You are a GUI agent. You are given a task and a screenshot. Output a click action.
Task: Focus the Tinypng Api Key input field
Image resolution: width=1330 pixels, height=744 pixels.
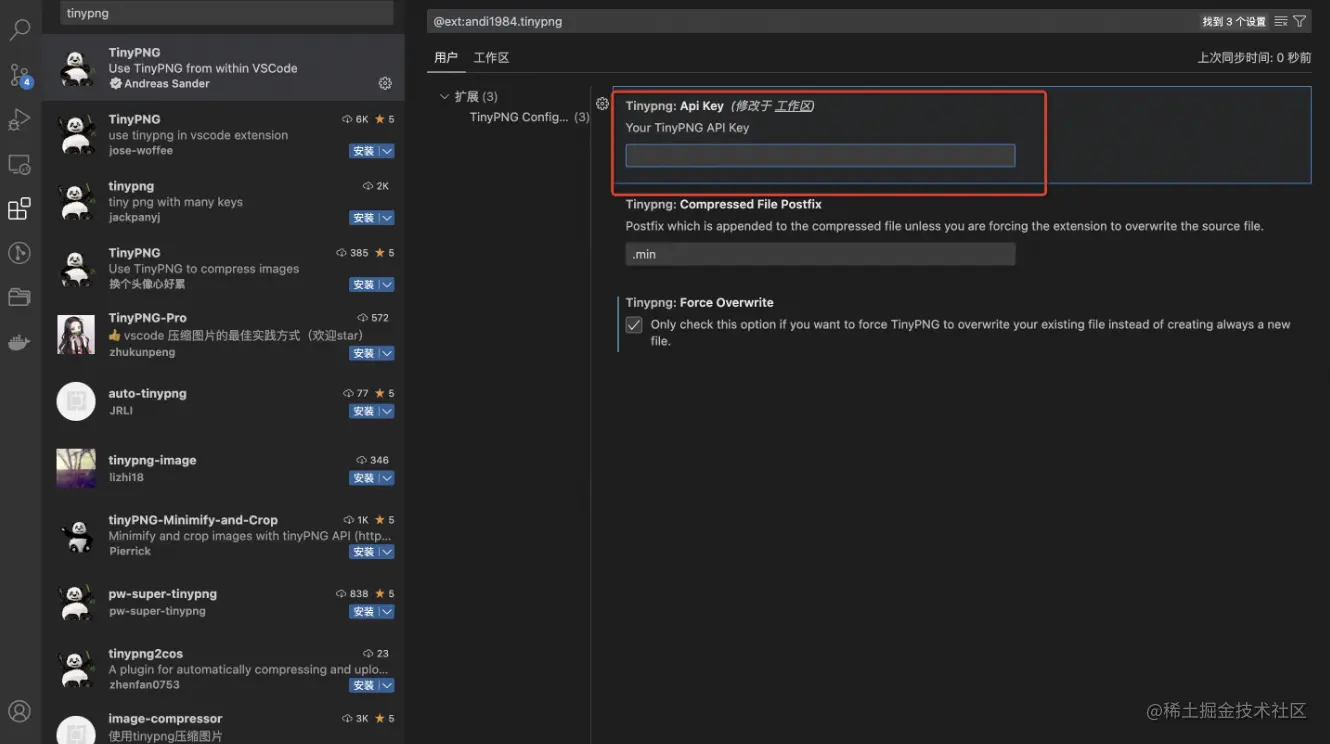[x=820, y=155]
